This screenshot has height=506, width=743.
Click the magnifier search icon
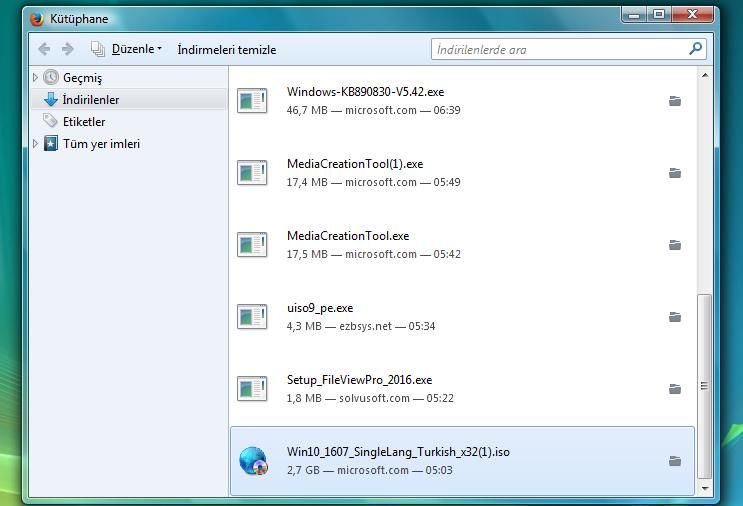coord(695,48)
